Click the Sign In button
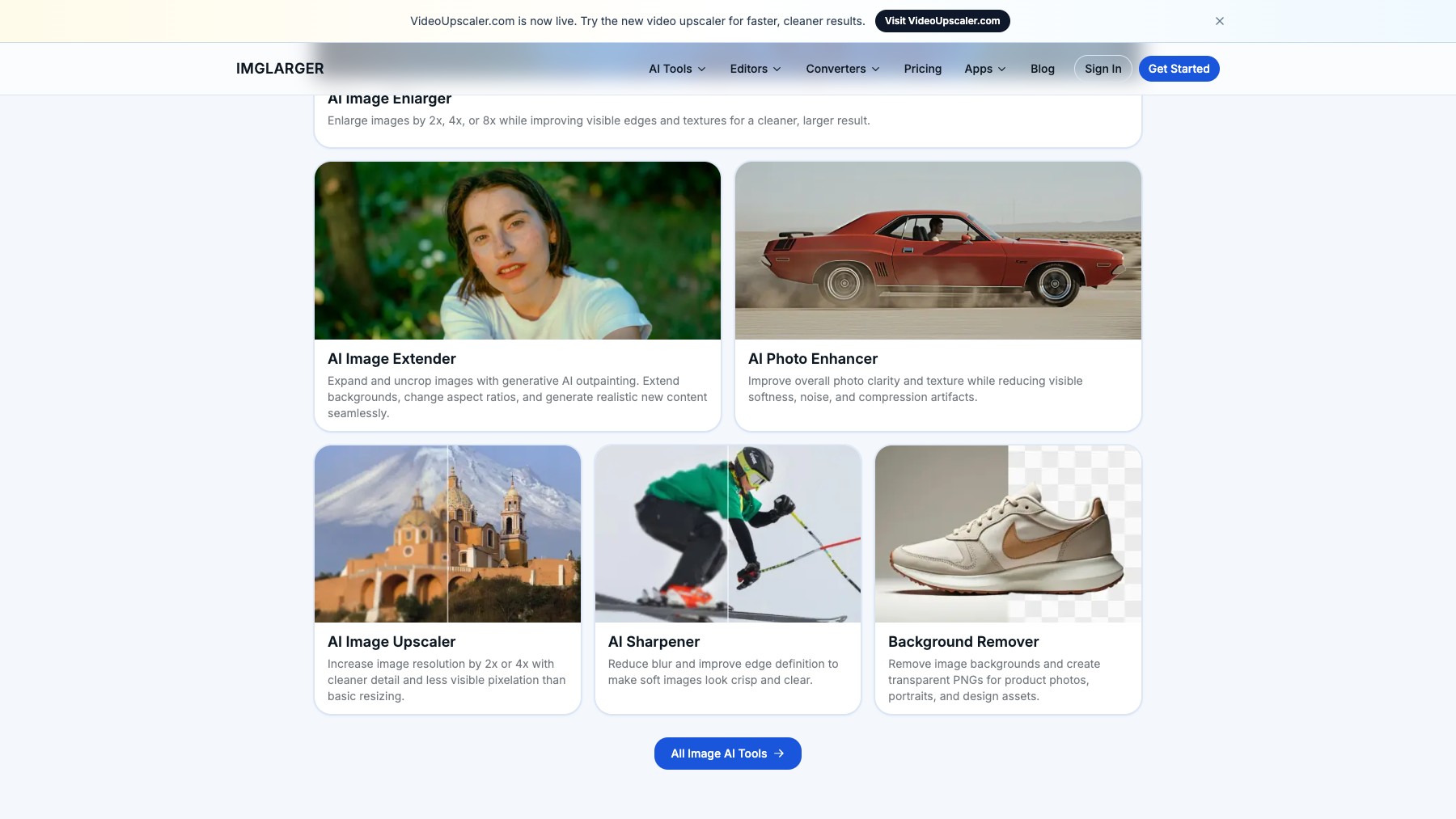The width and height of the screenshot is (1456, 819). tap(1103, 69)
